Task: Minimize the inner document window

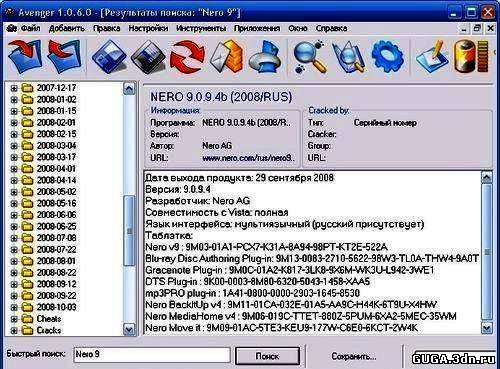Action: pos(464,29)
